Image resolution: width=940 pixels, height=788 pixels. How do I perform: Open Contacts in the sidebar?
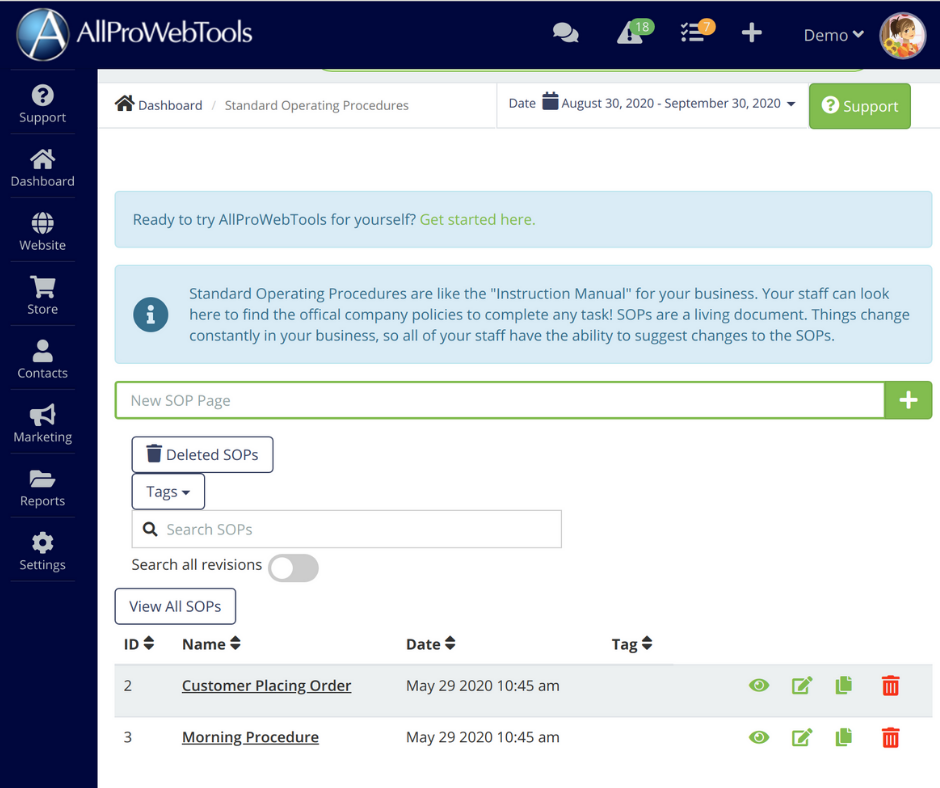[x=43, y=360]
